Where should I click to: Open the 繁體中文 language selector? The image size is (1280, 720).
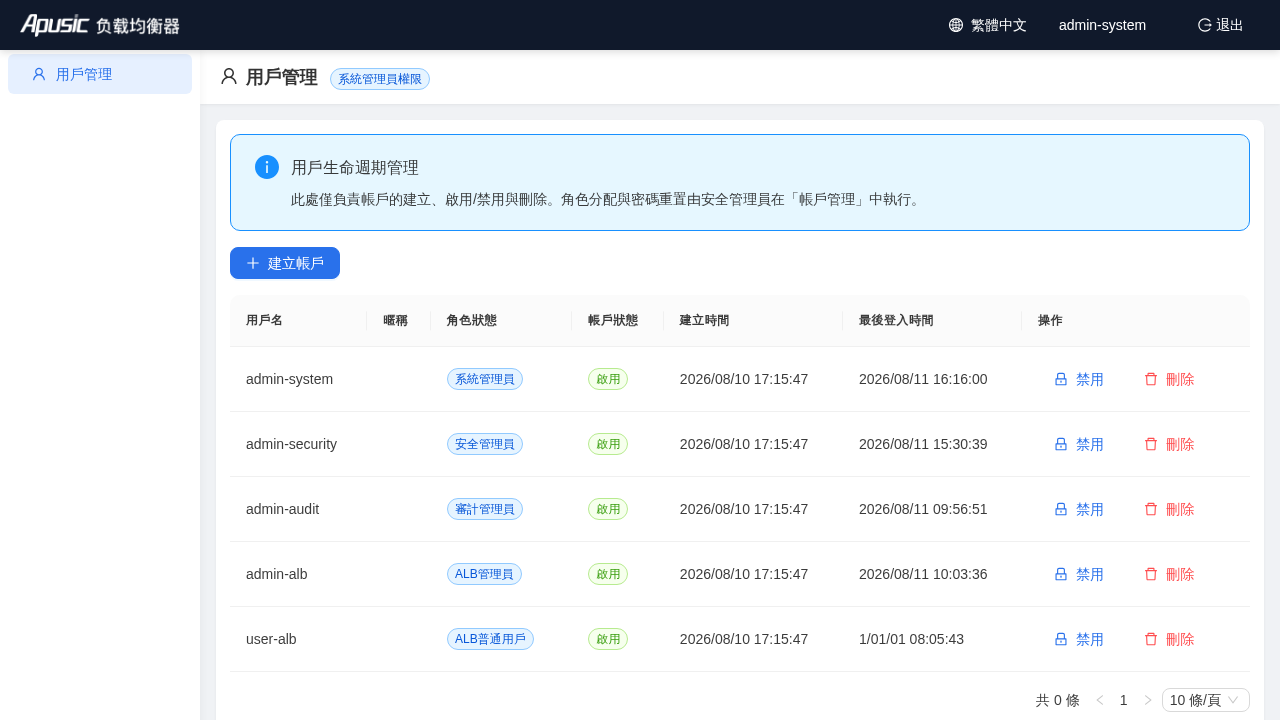(x=988, y=25)
